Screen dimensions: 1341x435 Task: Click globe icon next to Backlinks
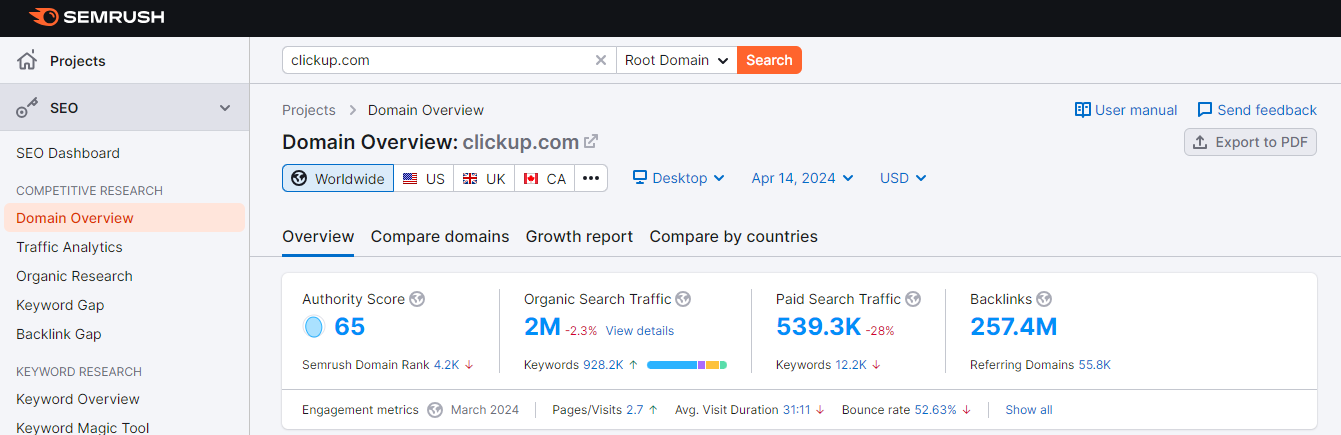[x=1044, y=299]
